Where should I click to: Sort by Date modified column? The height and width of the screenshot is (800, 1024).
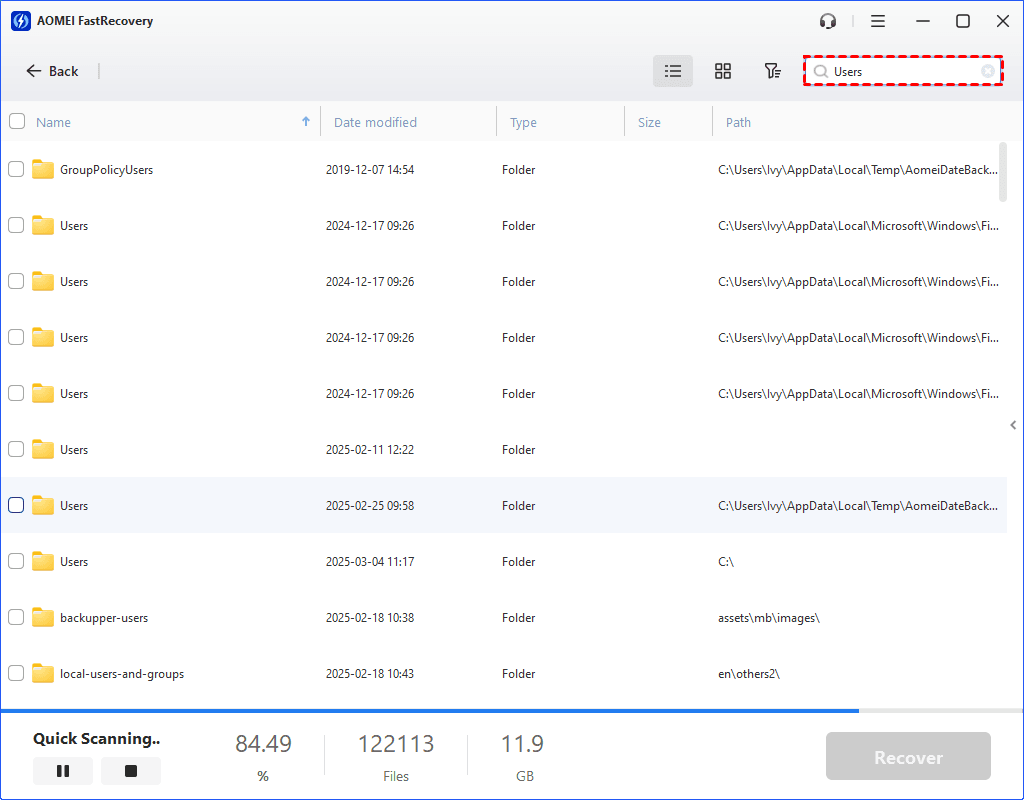375,121
